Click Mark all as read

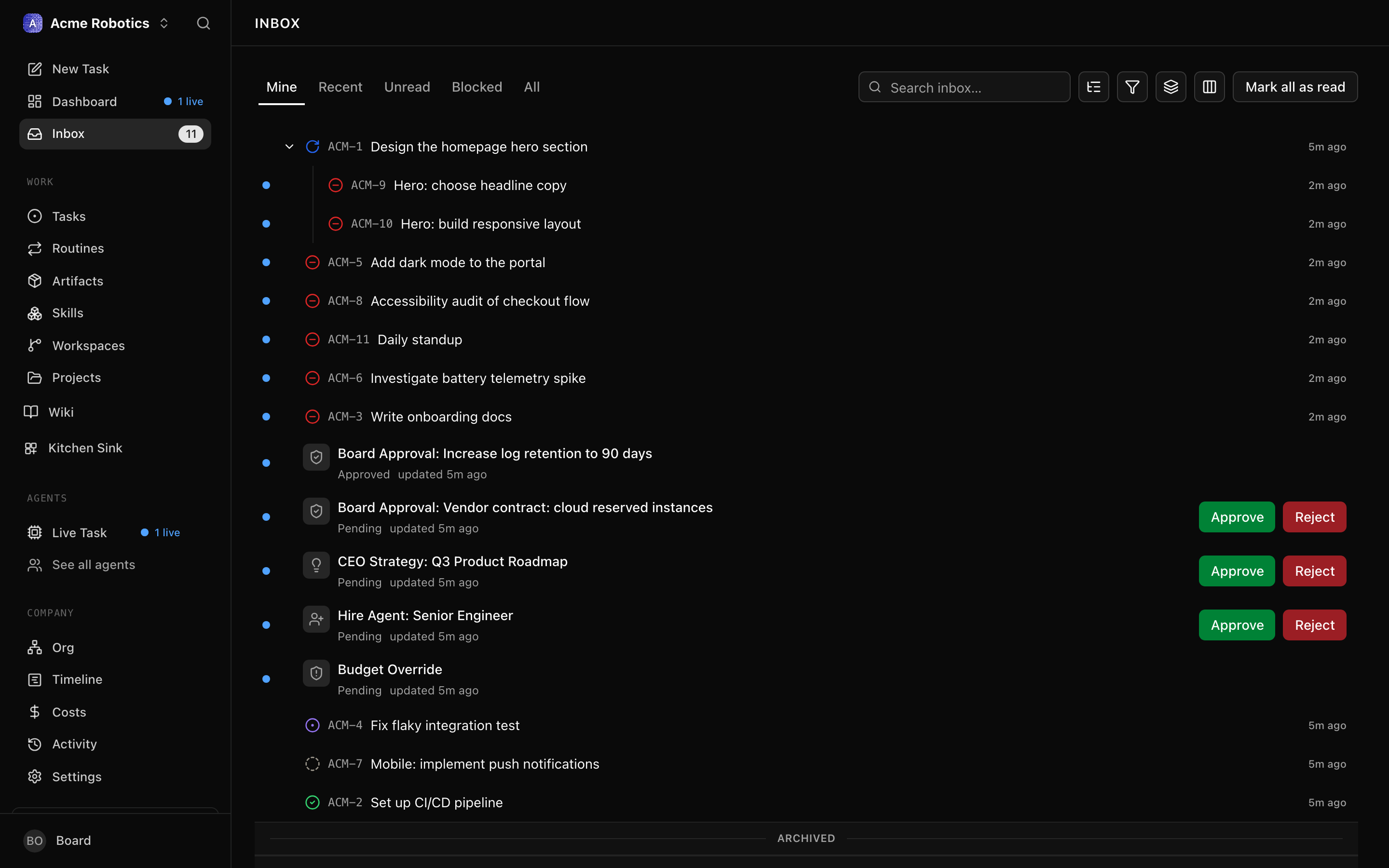pos(1295,87)
